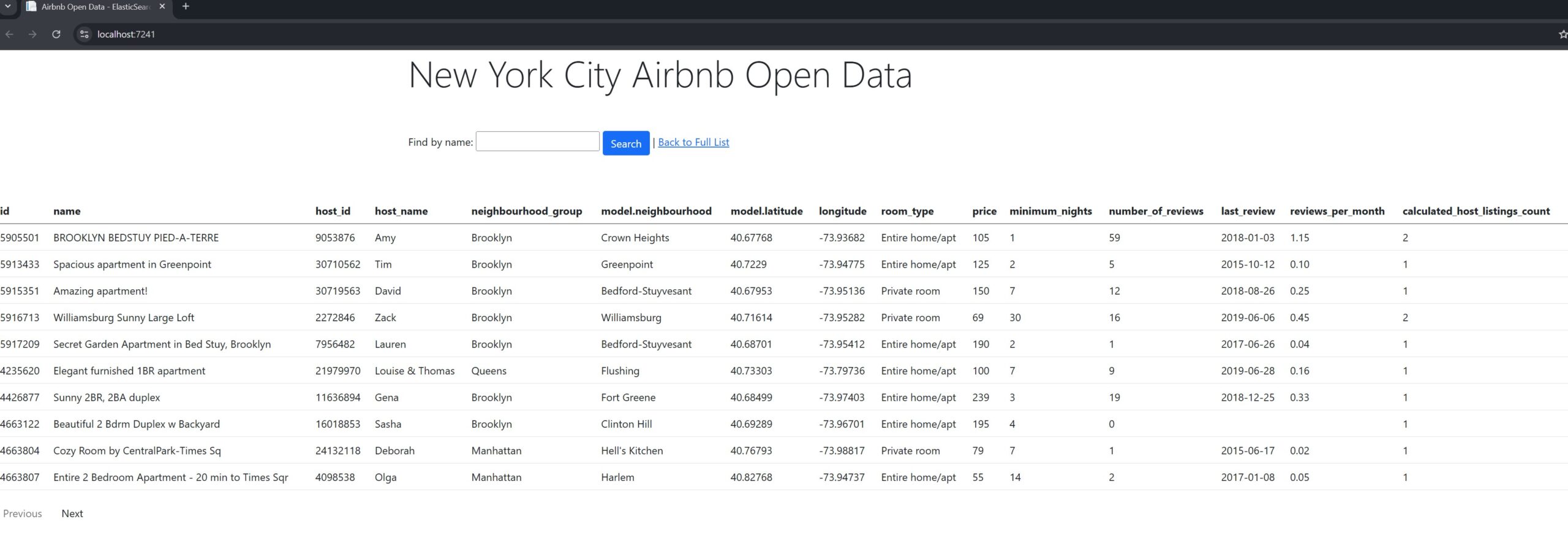Click last review date 2019-06-06
The width and height of the screenshot is (1568, 549).
point(1248,317)
